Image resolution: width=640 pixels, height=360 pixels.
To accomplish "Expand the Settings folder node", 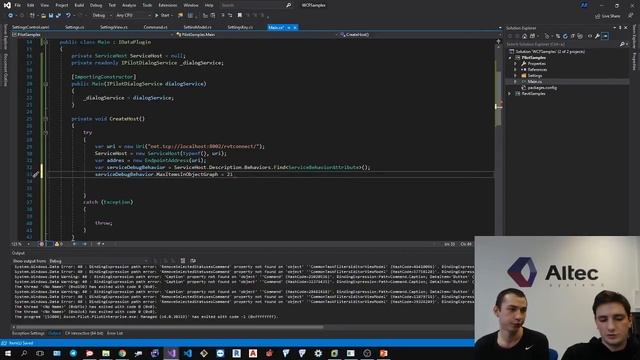I will (x=516, y=76).
